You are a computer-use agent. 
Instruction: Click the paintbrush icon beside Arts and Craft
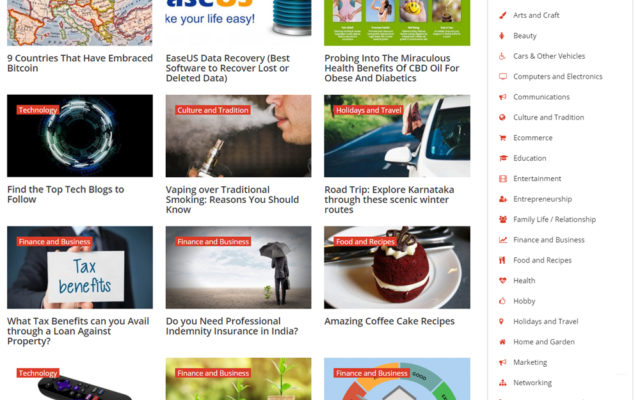pyautogui.click(x=502, y=16)
